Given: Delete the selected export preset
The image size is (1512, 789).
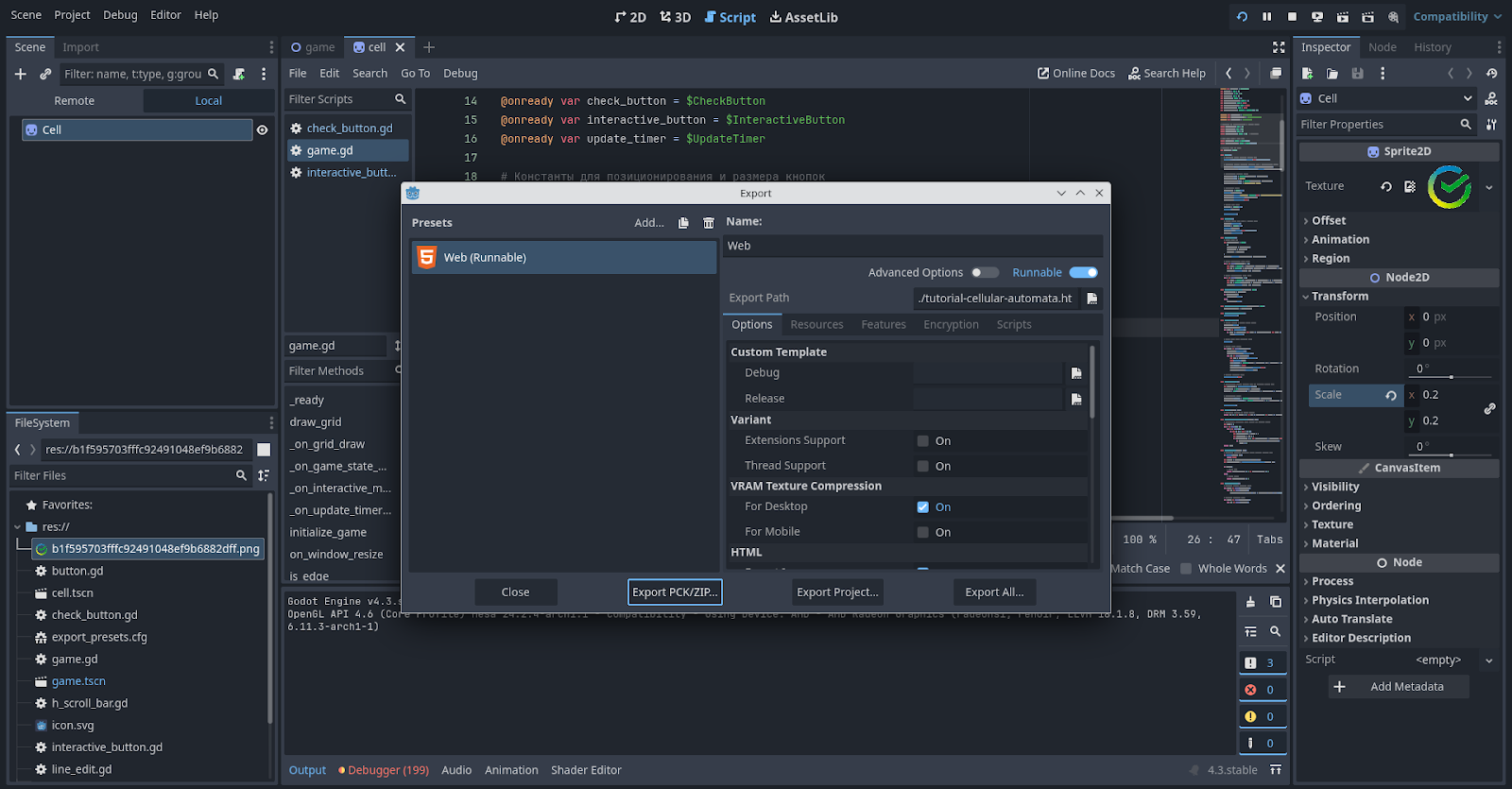Looking at the screenshot, I should coord(709,223).
